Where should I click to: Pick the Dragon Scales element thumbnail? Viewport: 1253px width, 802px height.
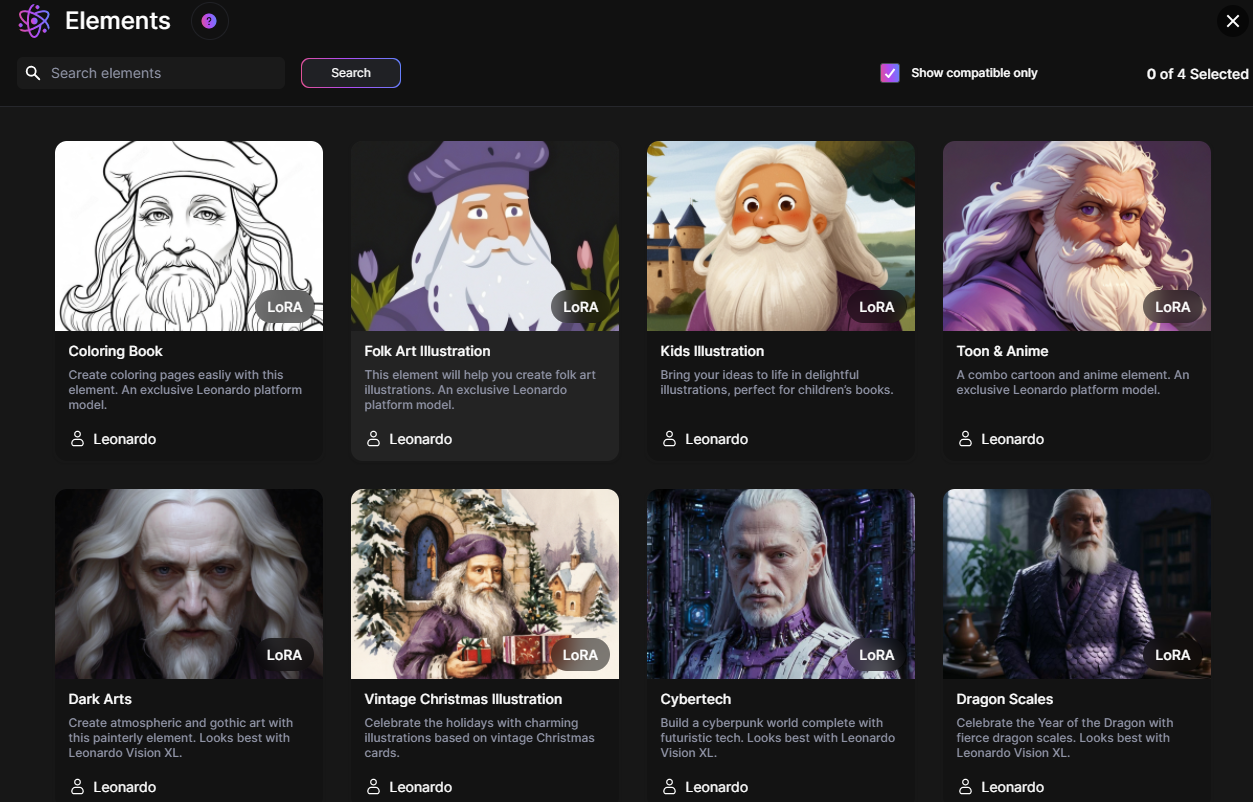tap(1077, 584)
